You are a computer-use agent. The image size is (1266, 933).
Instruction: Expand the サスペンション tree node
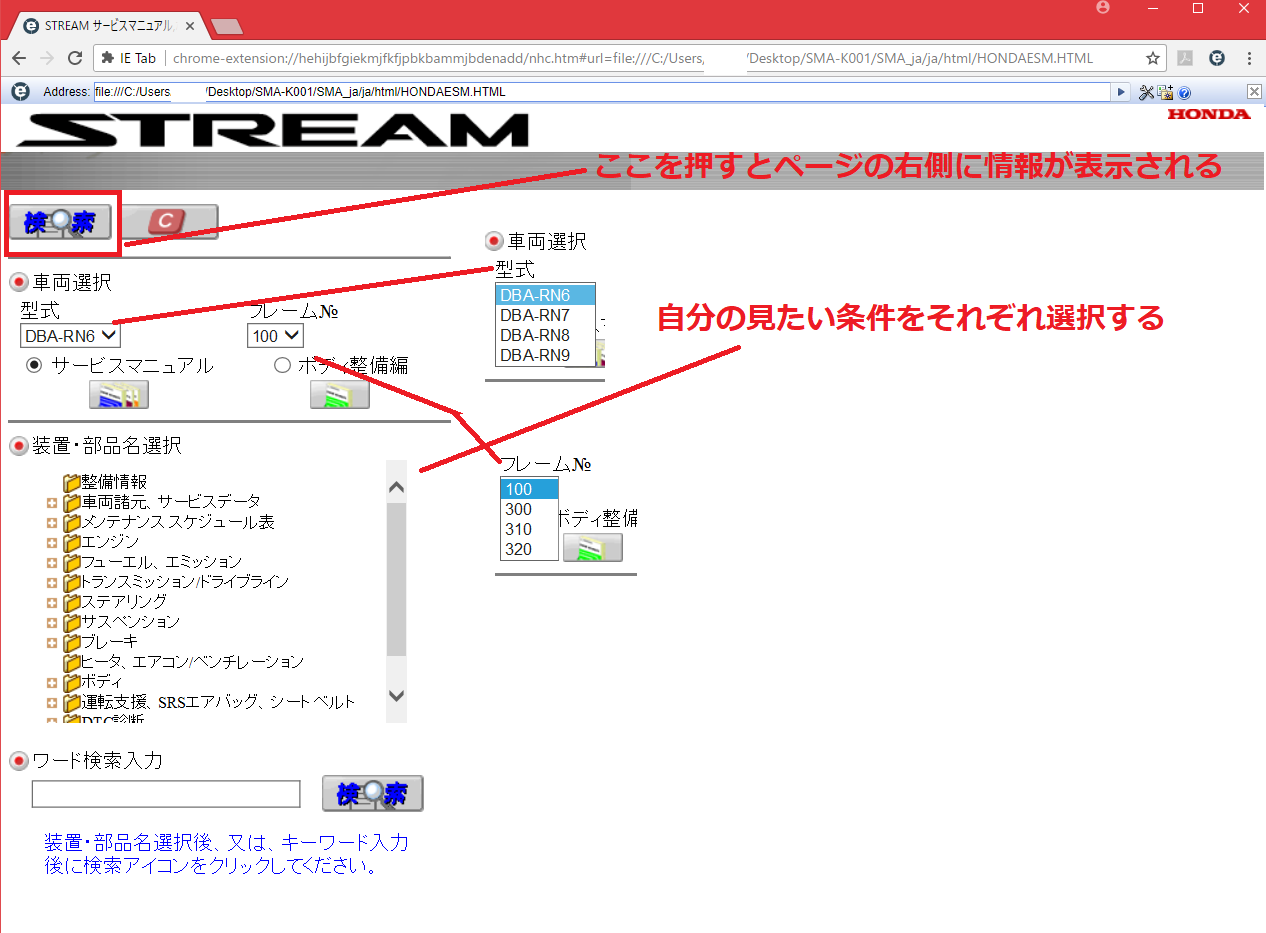[x=52, y=622]
